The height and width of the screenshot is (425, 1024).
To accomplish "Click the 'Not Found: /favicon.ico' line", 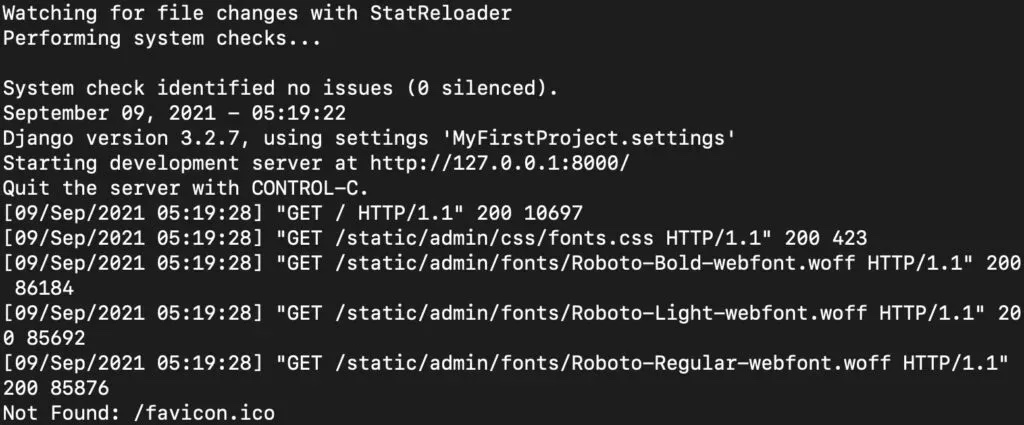I will [138, 413].
